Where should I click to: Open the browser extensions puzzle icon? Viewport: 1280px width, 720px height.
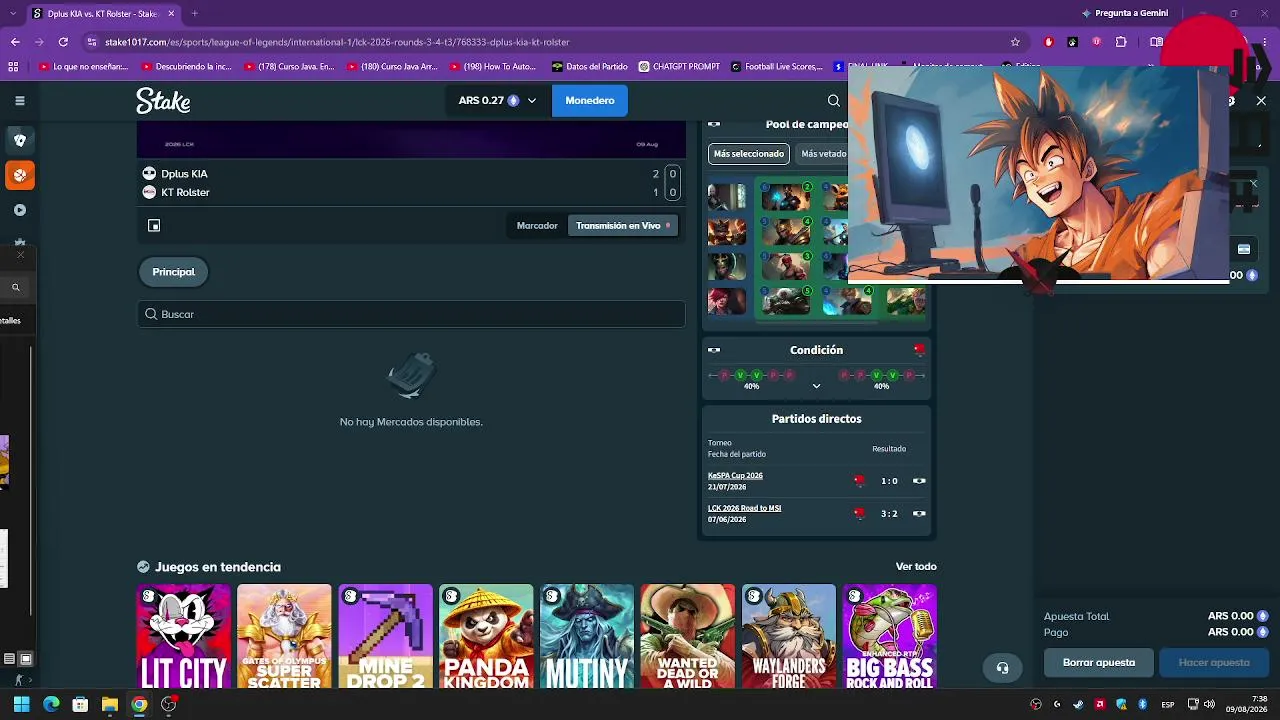click(1121, 42)
